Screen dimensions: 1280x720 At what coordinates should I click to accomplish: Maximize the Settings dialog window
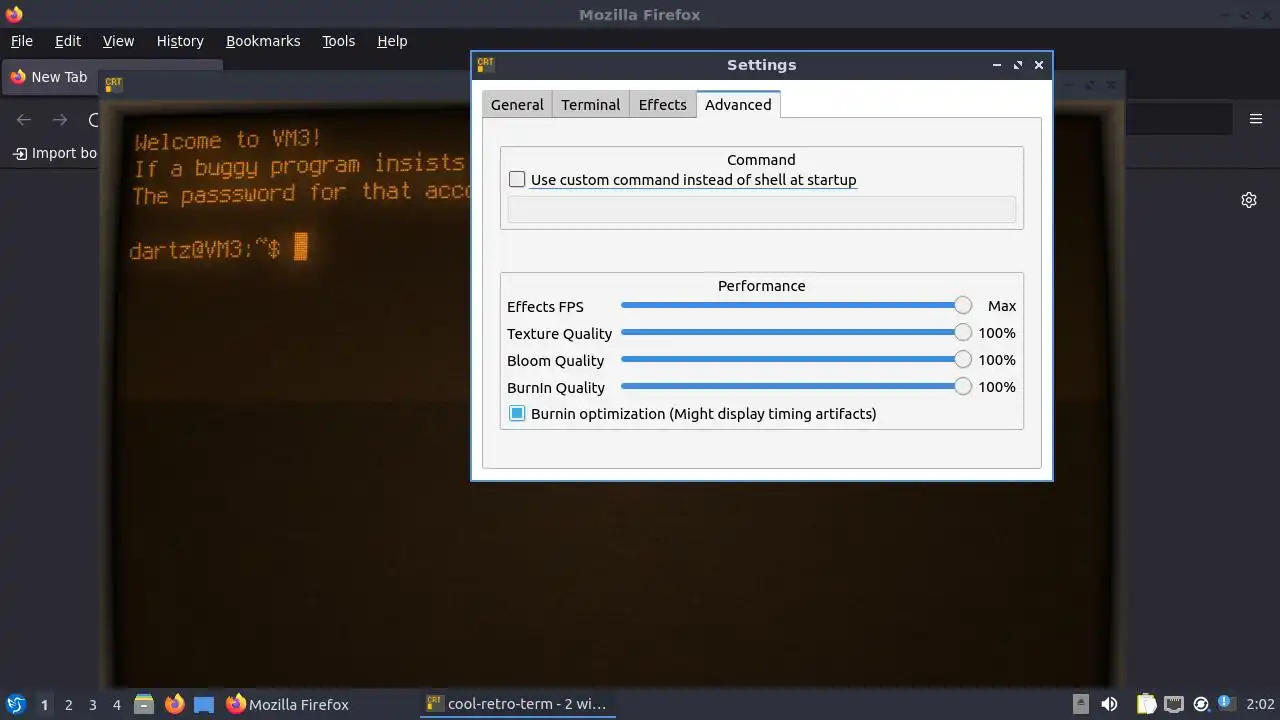(x=1018, y=65)
